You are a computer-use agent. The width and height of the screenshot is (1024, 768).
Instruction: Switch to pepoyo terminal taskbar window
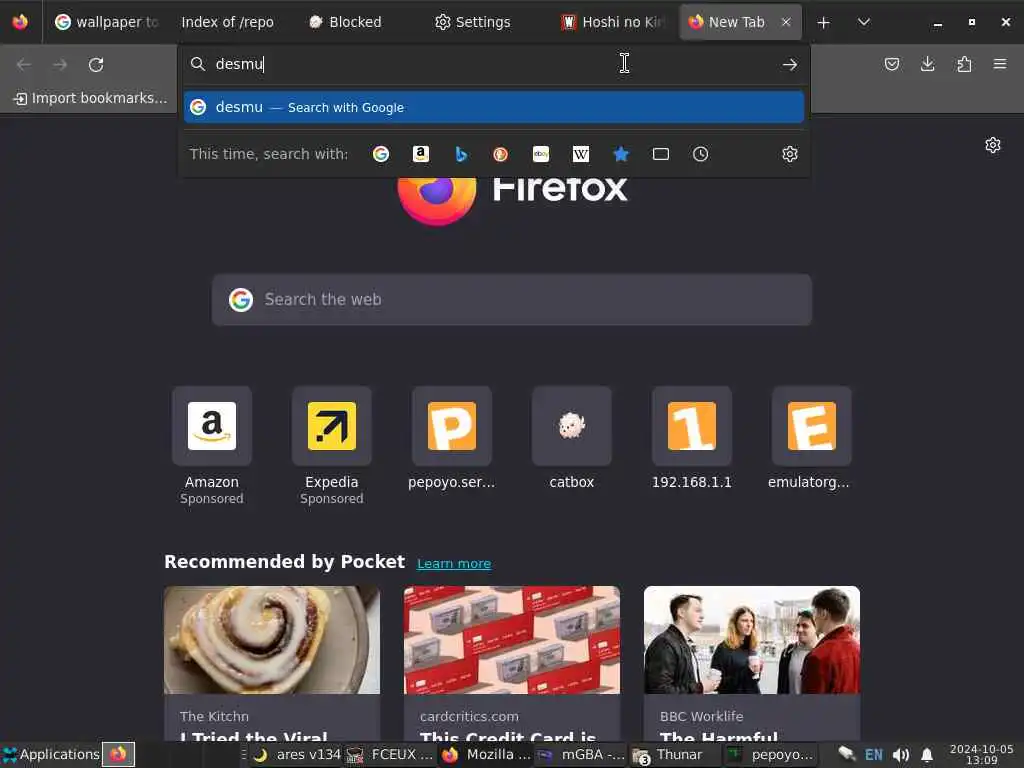tap(771, 754)
